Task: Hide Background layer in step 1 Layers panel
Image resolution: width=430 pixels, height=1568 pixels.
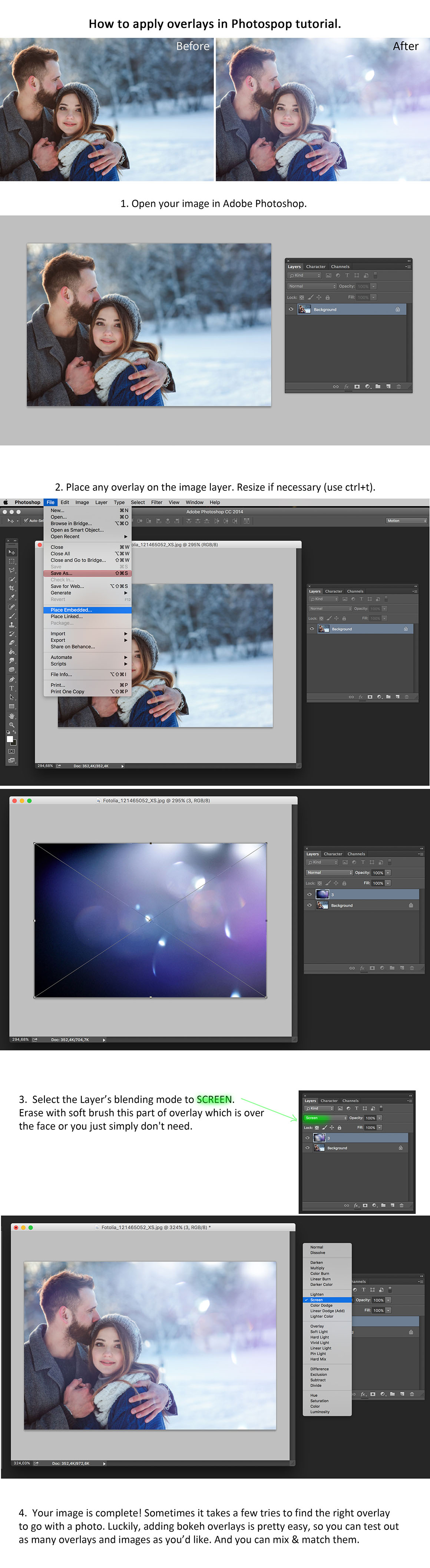Action: coord(291,309)
